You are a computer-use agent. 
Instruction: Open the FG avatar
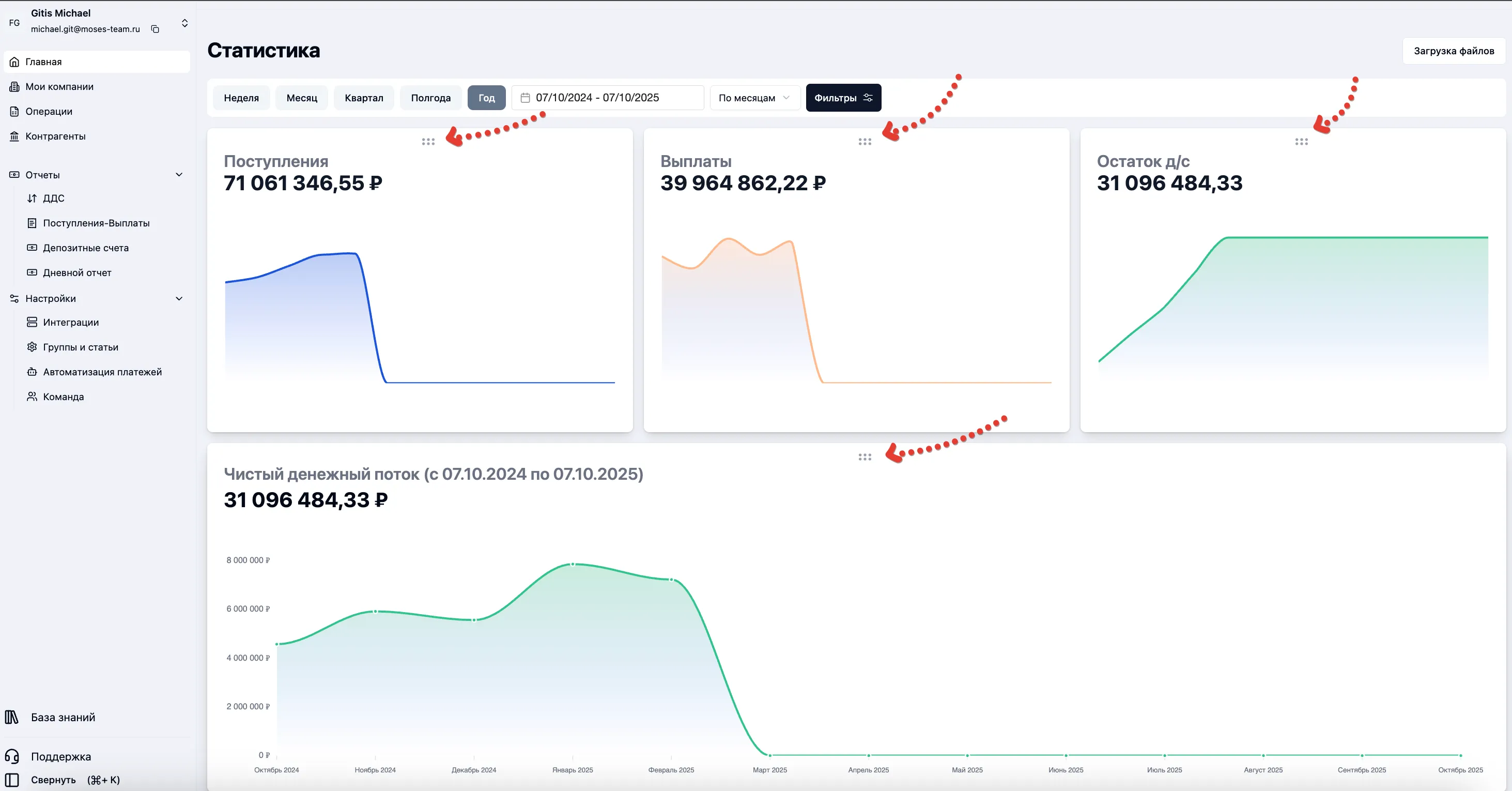tap(14, 23)
